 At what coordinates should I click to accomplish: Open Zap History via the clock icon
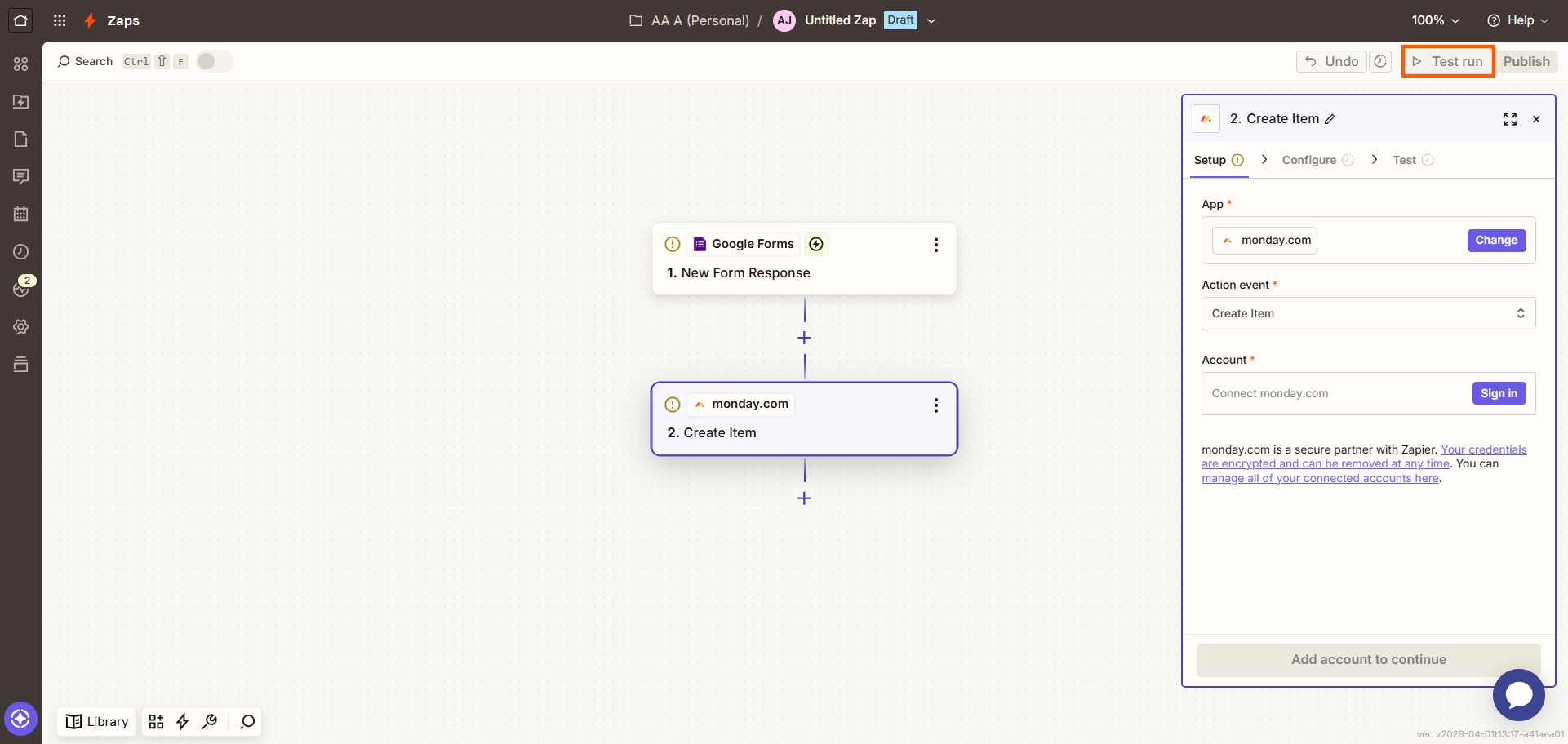[20, 251]
